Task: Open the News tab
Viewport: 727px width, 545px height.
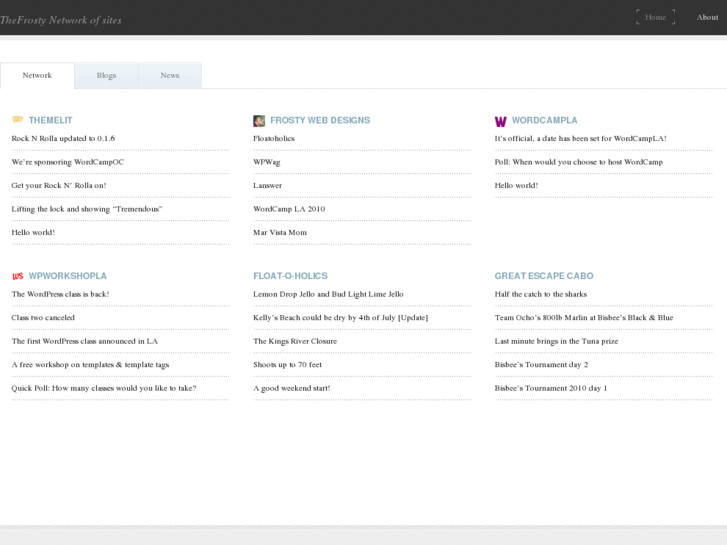Action: pos(170,75)
